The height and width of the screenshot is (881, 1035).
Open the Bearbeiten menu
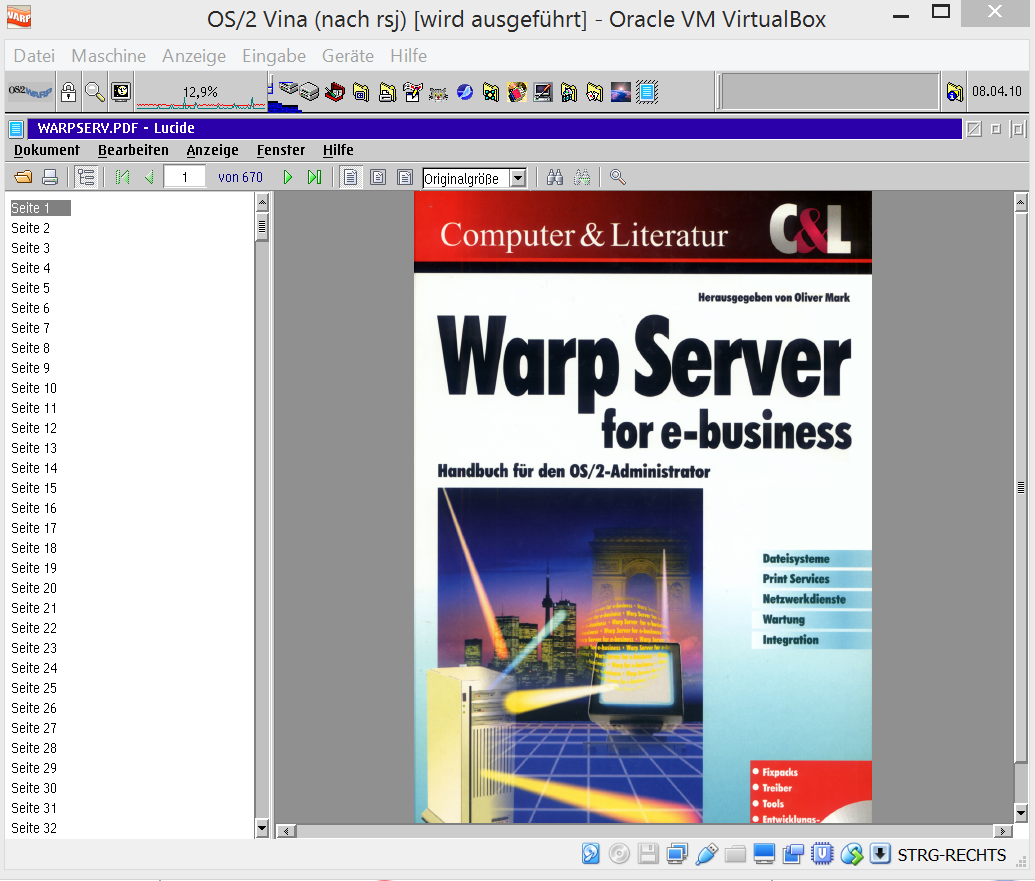(x=133, y=150)
